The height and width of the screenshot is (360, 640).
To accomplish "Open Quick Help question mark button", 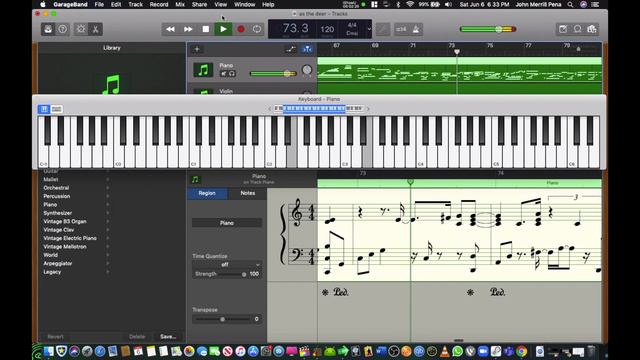I will (x=62, y=29).
